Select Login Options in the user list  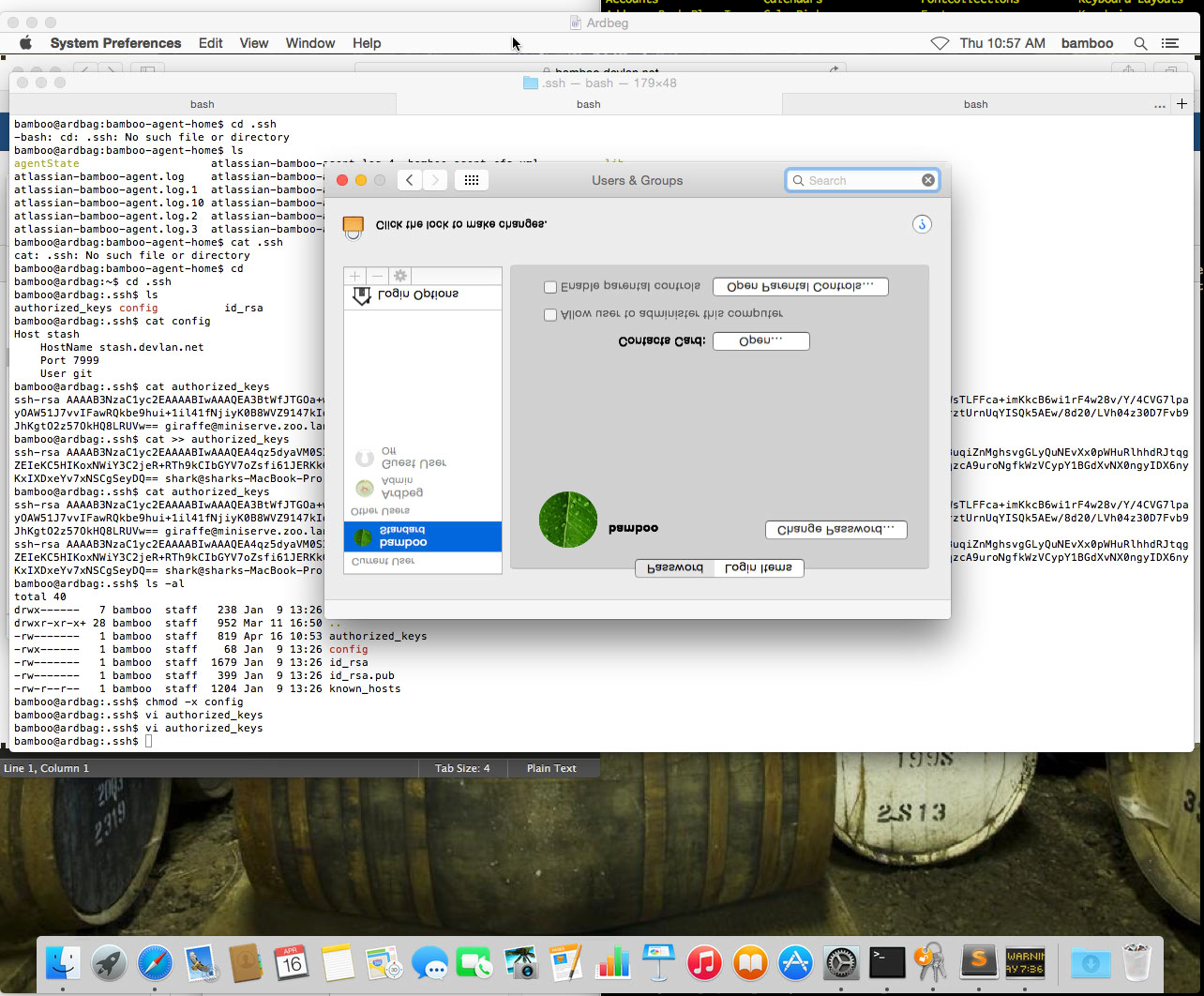423,295
